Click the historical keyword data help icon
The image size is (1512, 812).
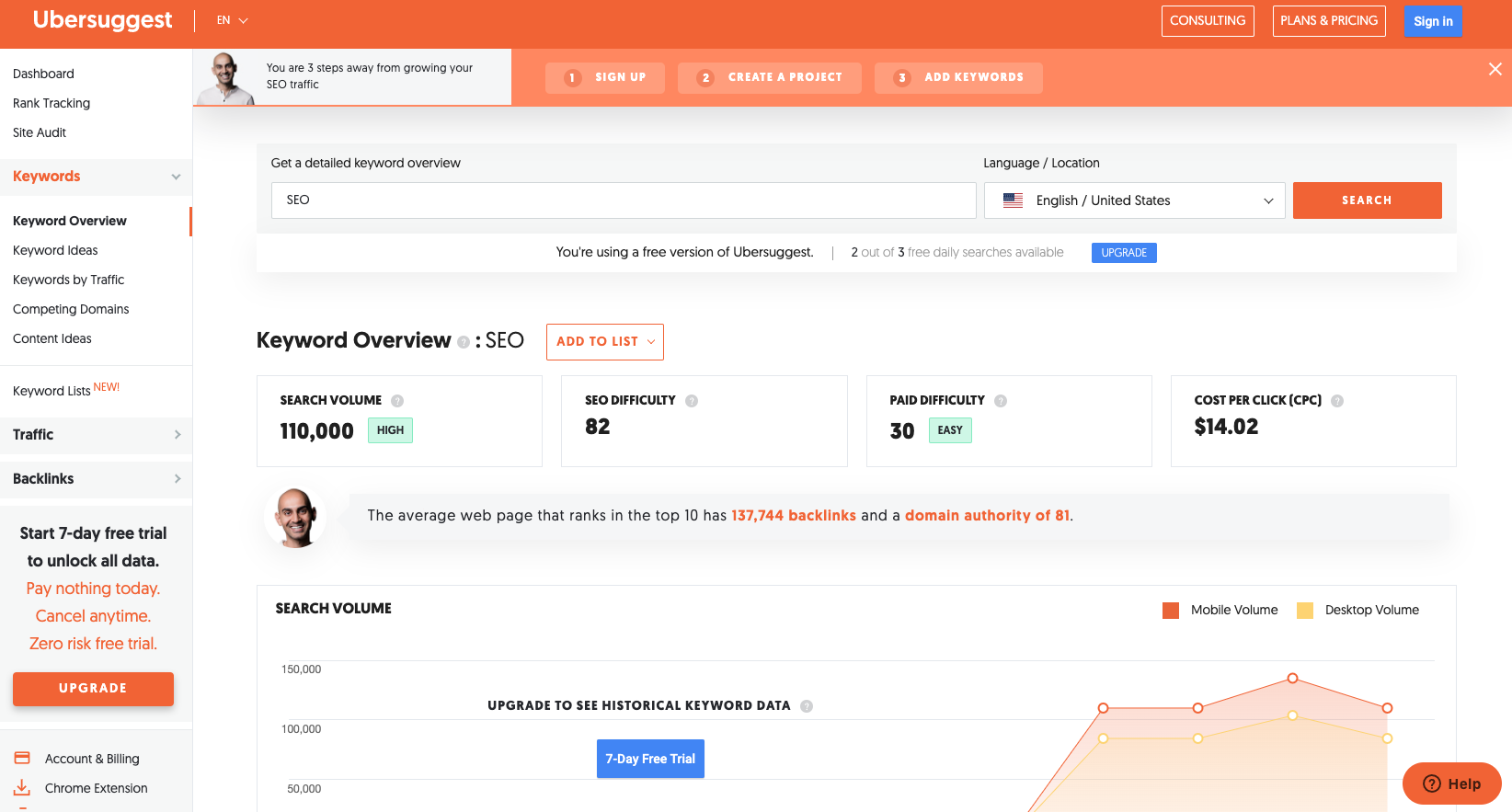click(x=807, y=706)
